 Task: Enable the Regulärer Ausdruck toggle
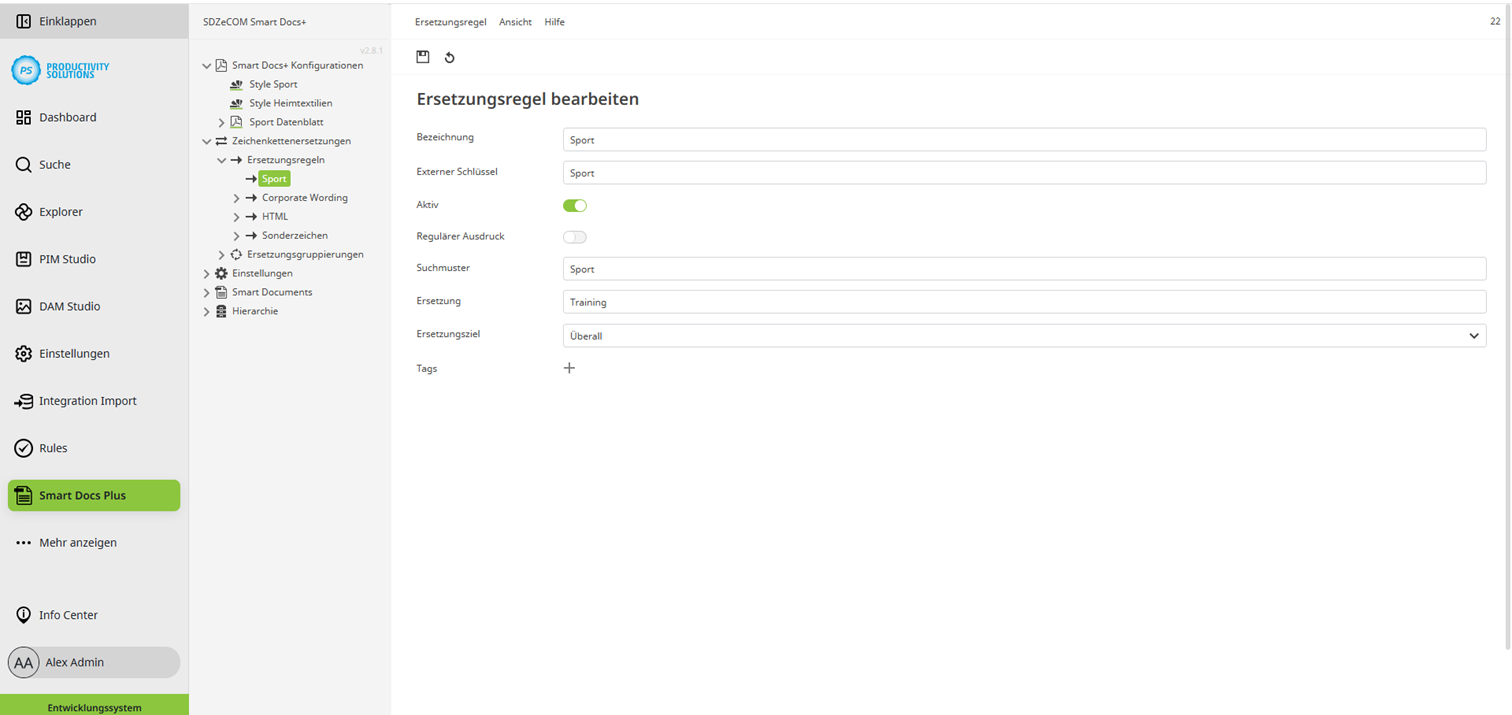tap(575, 237)
